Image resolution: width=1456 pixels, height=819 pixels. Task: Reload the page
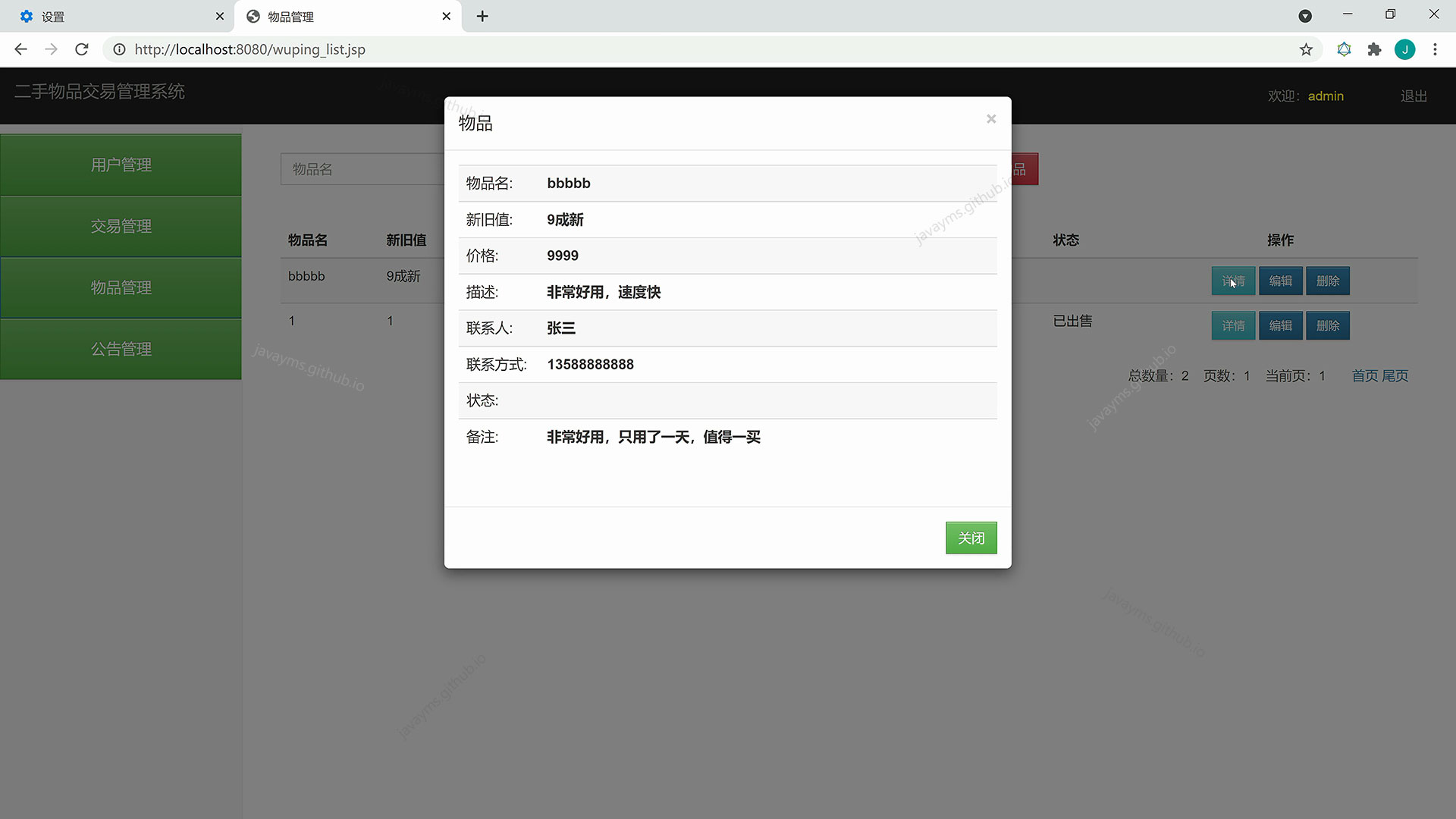[81, 49]
